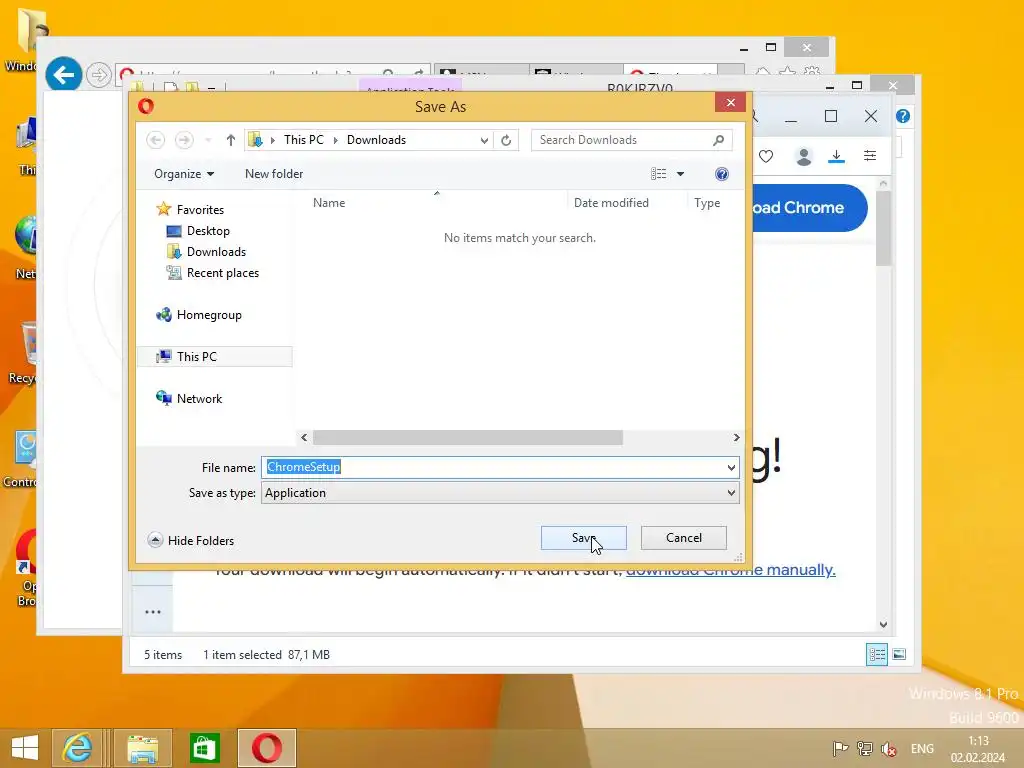Click the Action Center flag tray icon
1024x768 pixels.
click(840, 749)
